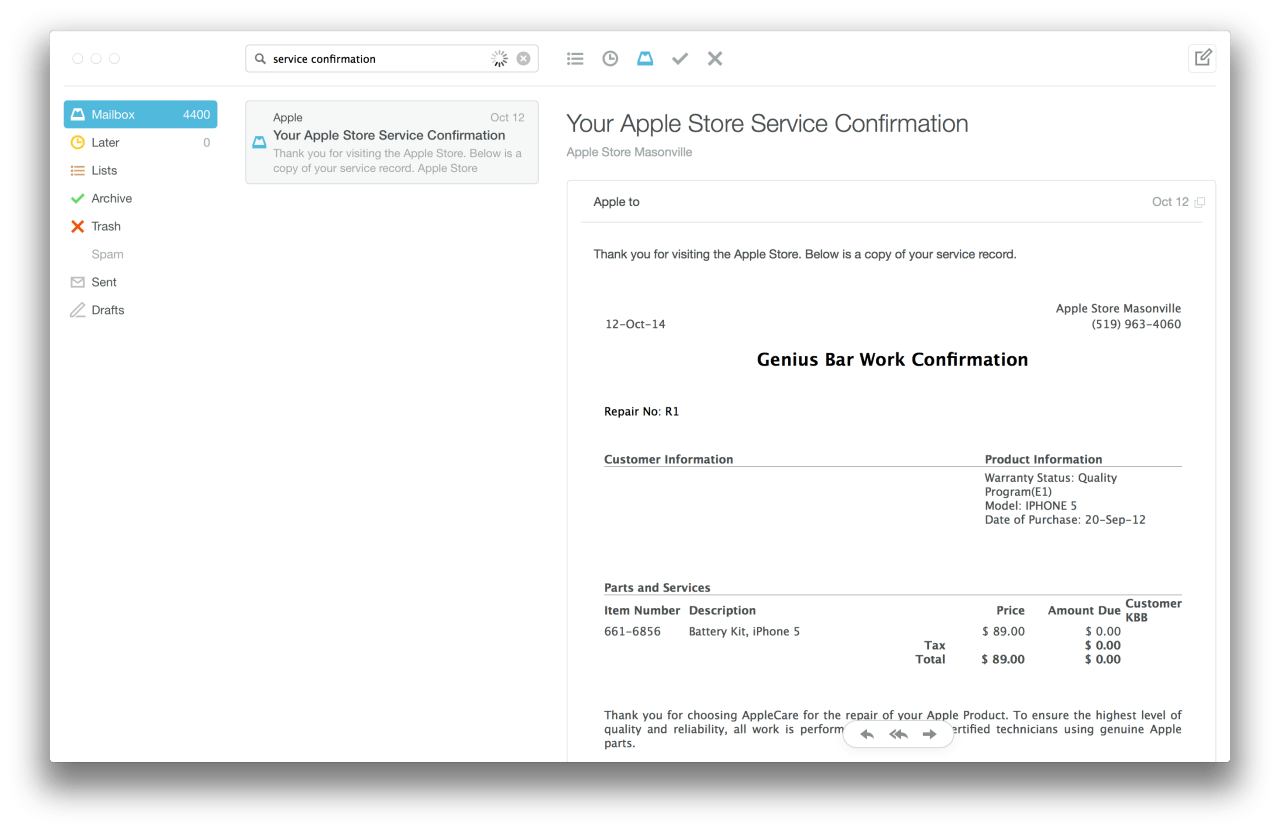Open the Drafts folder
This screenshot has width=1280, height=831.
coord(108,311)
